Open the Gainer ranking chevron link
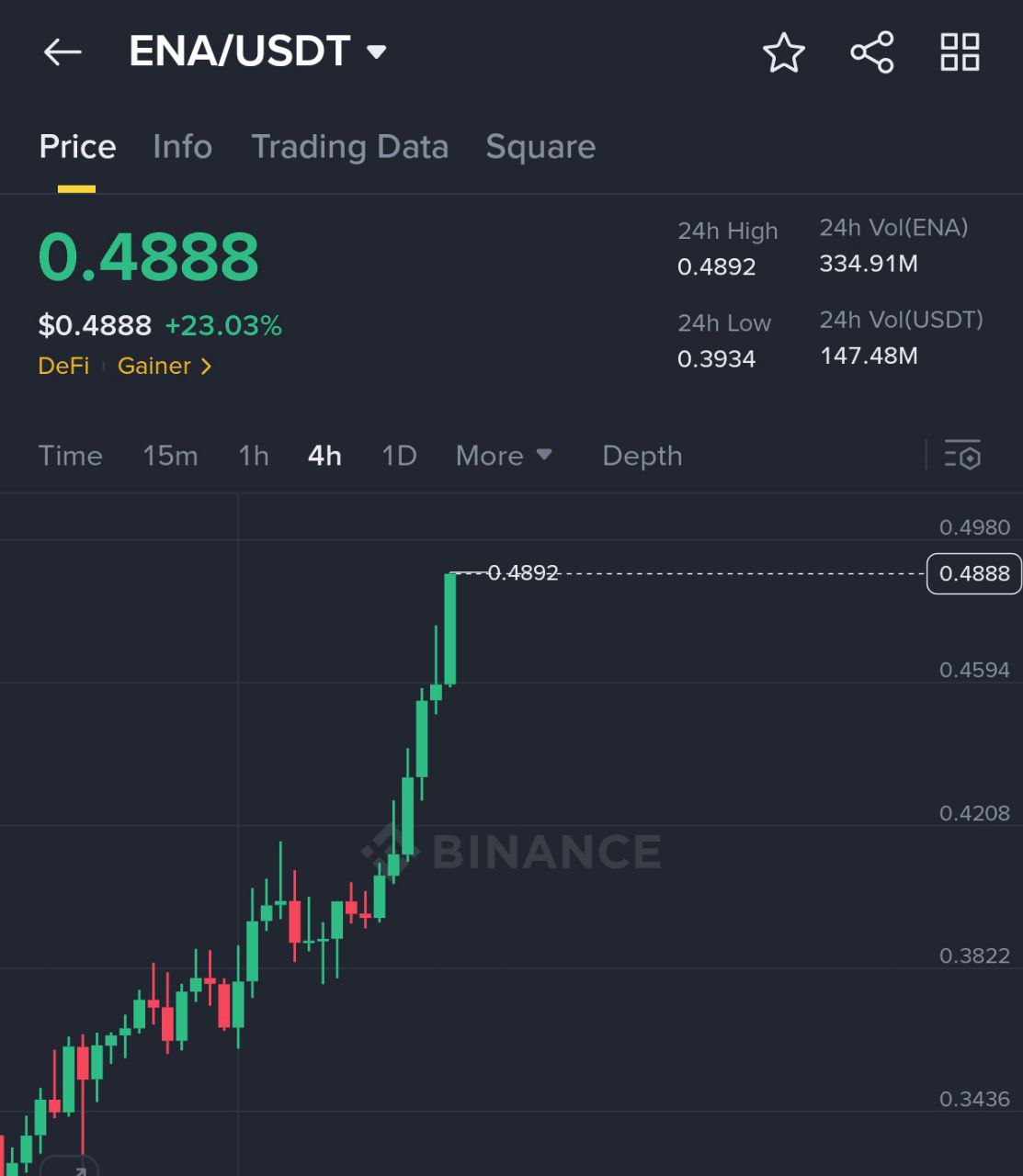Screen dimensions: 1023x1176 (x=165, y=366)
